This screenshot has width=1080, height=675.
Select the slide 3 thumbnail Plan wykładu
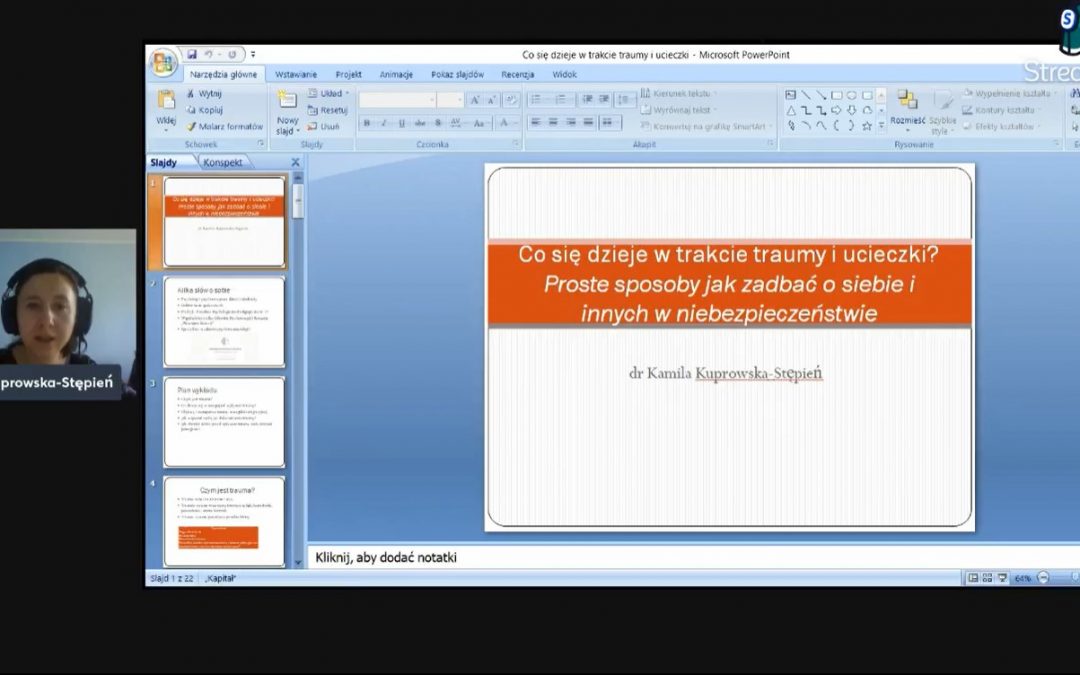[224, 421]
